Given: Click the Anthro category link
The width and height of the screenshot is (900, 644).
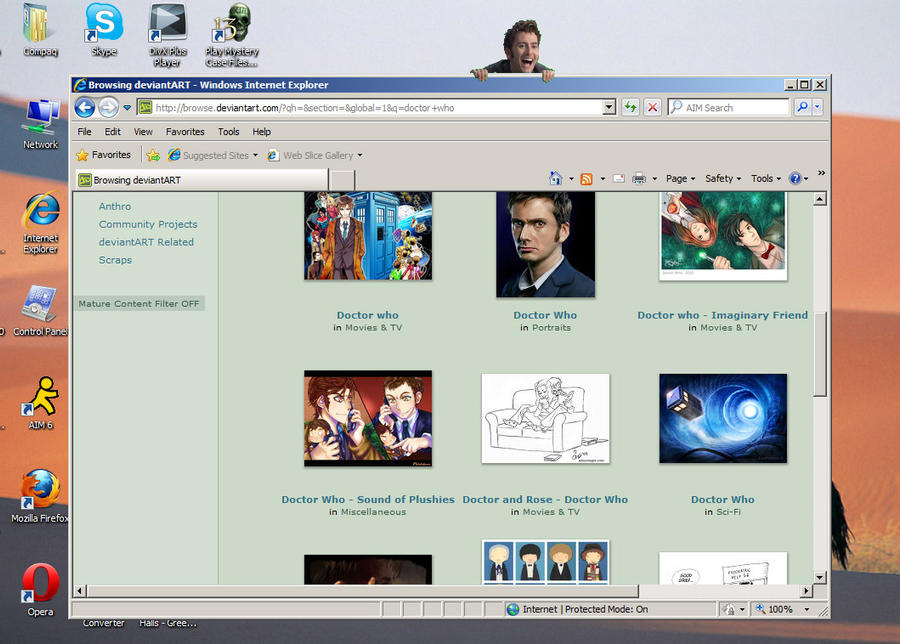Looking at the screenshot, I should 115,206.
